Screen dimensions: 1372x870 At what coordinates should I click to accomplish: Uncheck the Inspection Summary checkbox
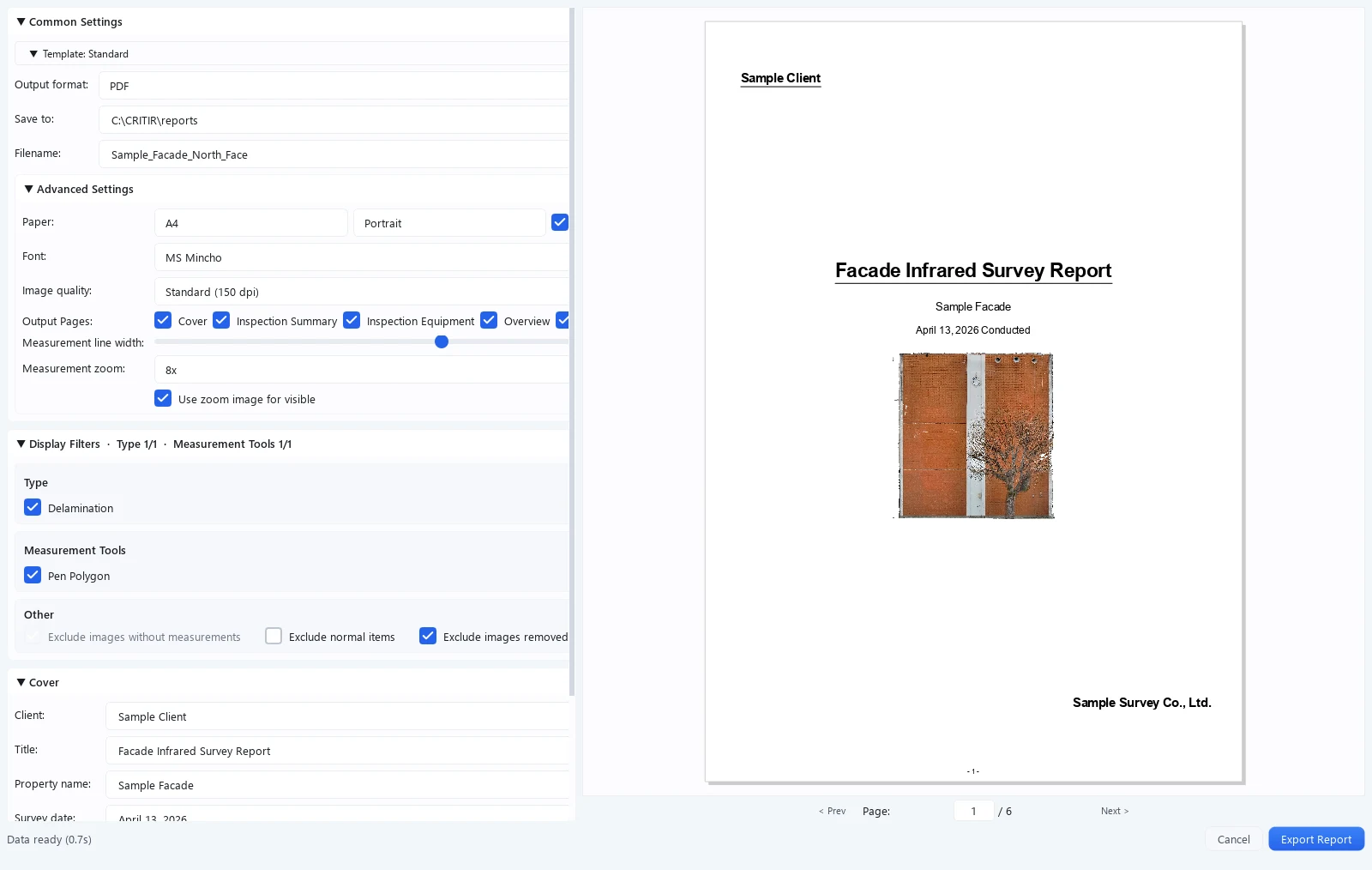pos(221,320)
